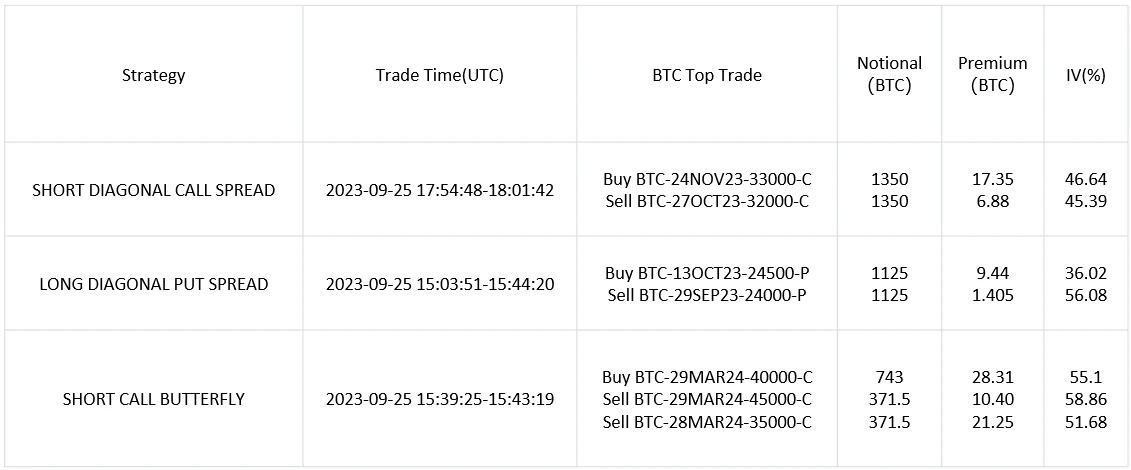Select the LONG DIAGONAL PUT SPREAD cell
Image resolution: width=1131 pixels, height=470 pixels.
(x=154, y=285)
